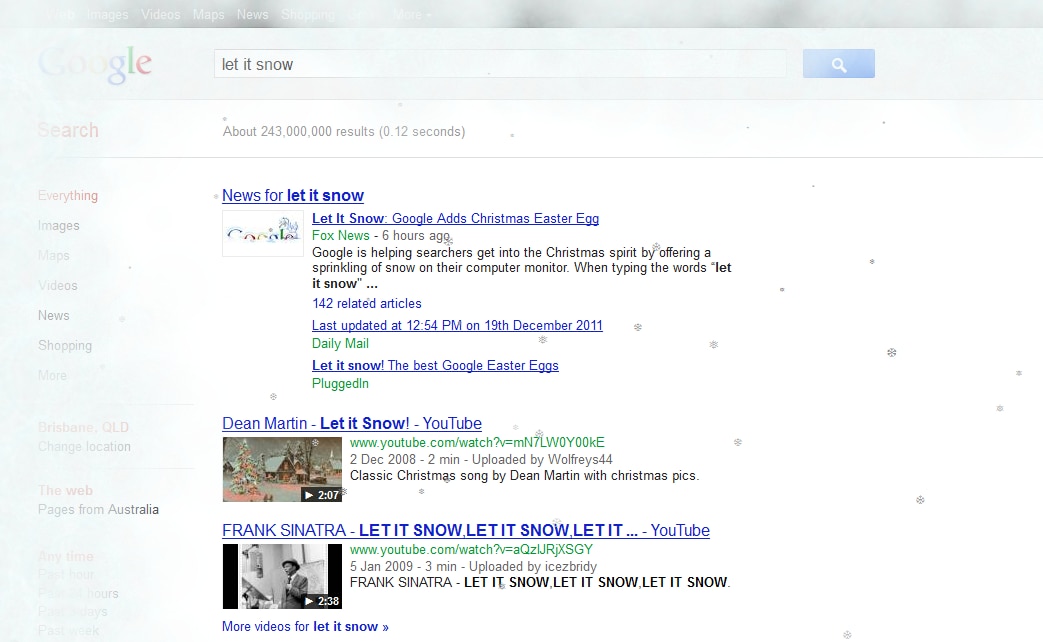The image size is (1043, 642).
Task: Click the 'About 243,000,000 results' count text
Action: point(344,132)
